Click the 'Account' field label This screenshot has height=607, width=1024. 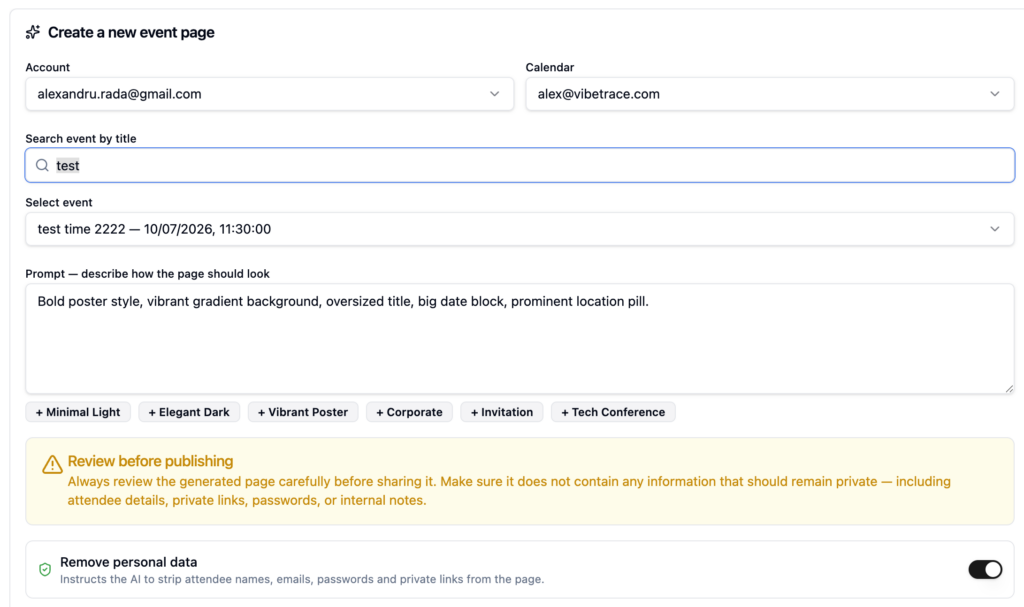(48, 67)
